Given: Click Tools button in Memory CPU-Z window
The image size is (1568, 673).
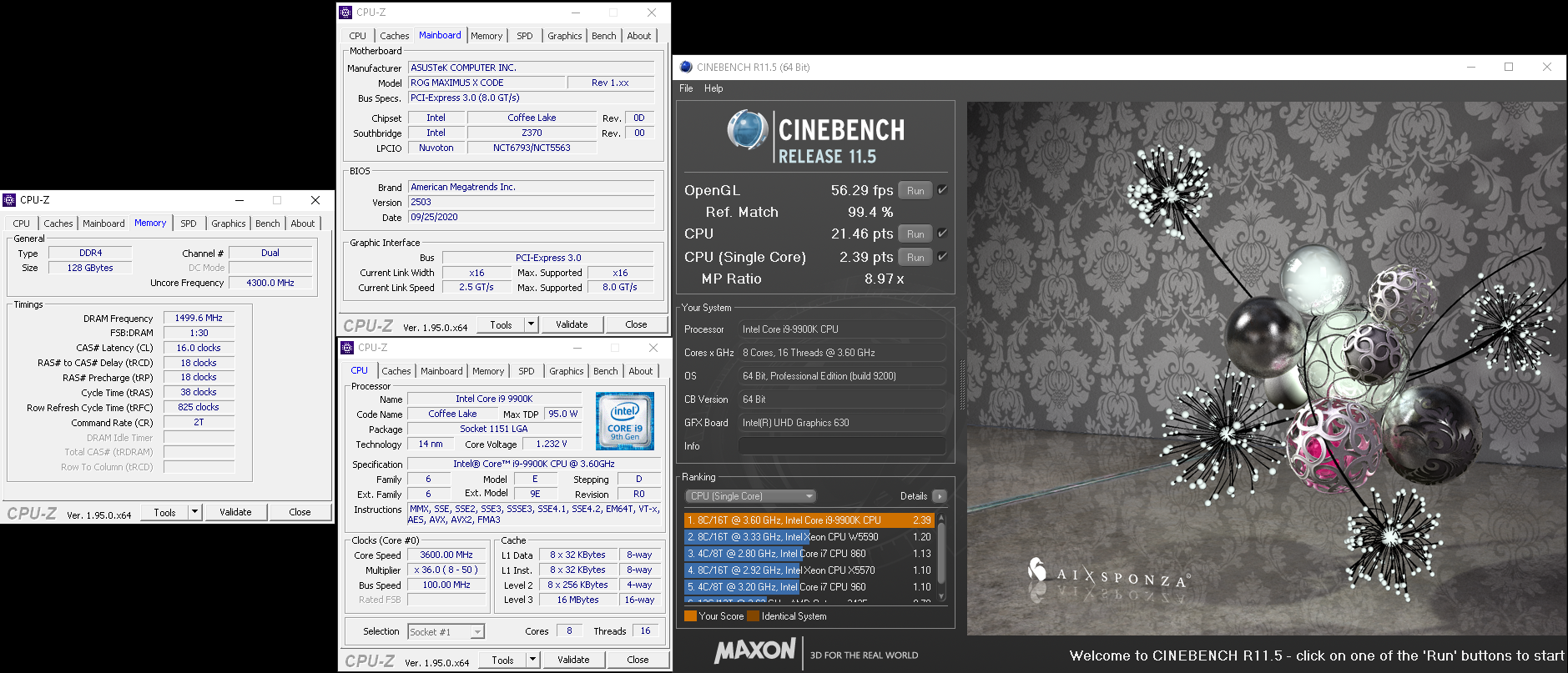Looking at the screenshot, I should [x=164, y=512].
